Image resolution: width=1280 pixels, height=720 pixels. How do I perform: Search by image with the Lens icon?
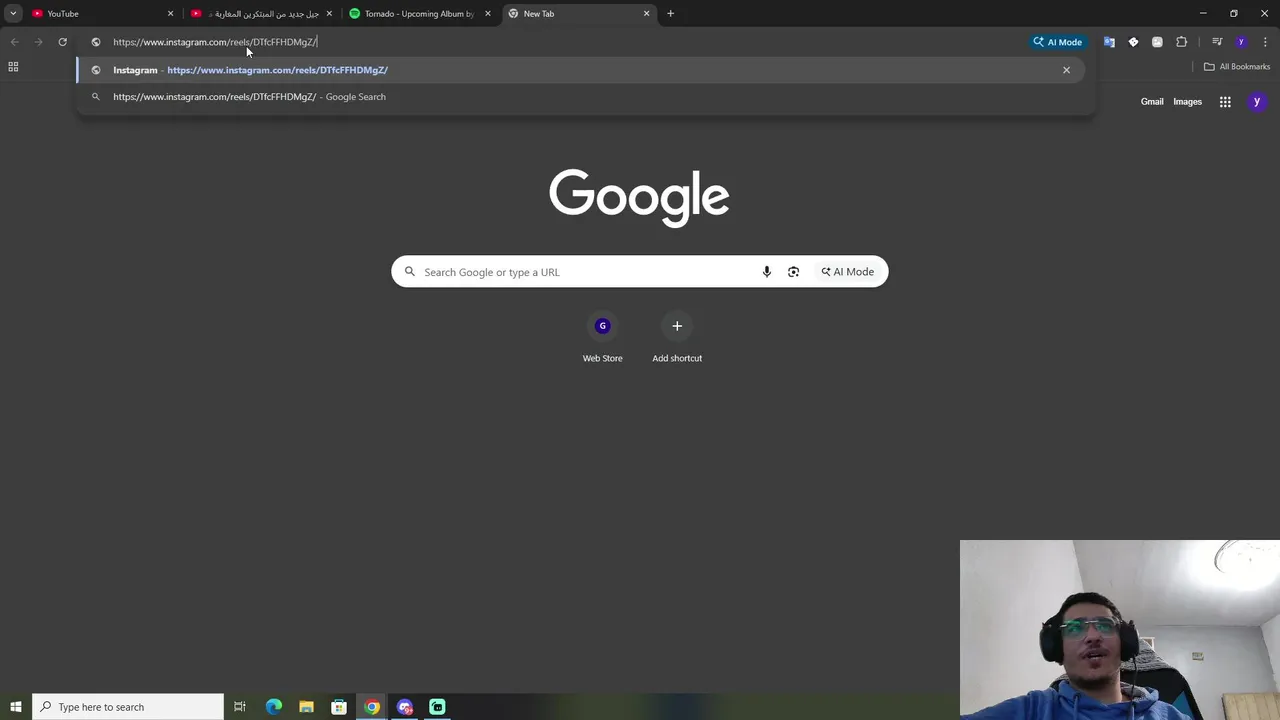click(x=793, y=272)
